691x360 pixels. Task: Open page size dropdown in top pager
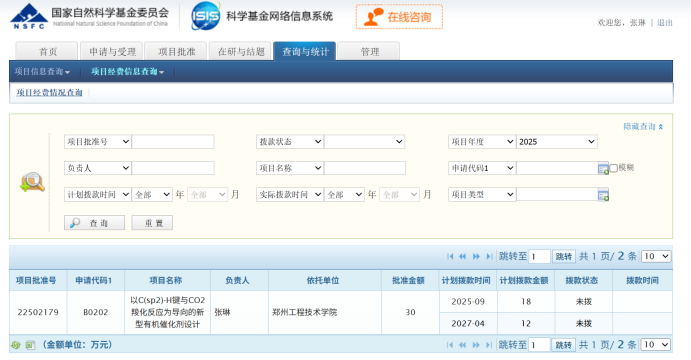click(656, 256)
